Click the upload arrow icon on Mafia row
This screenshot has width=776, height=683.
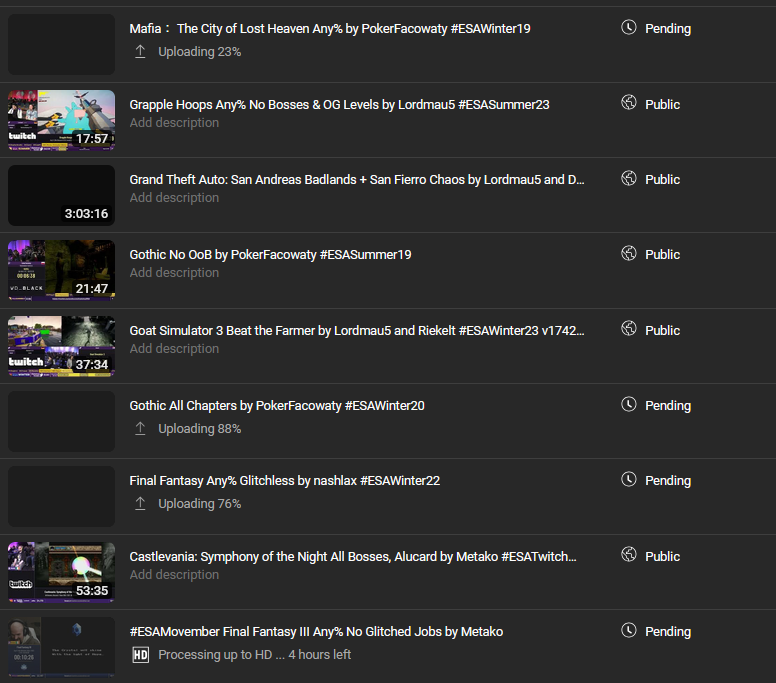140,51
